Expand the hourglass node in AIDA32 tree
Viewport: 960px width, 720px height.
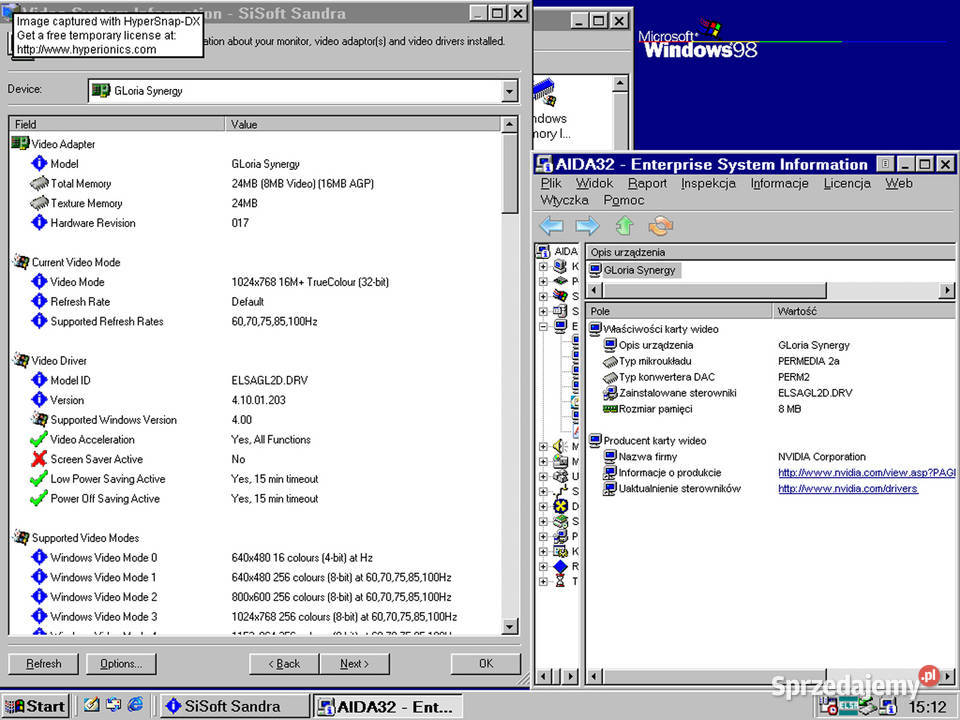click(543, 582)
